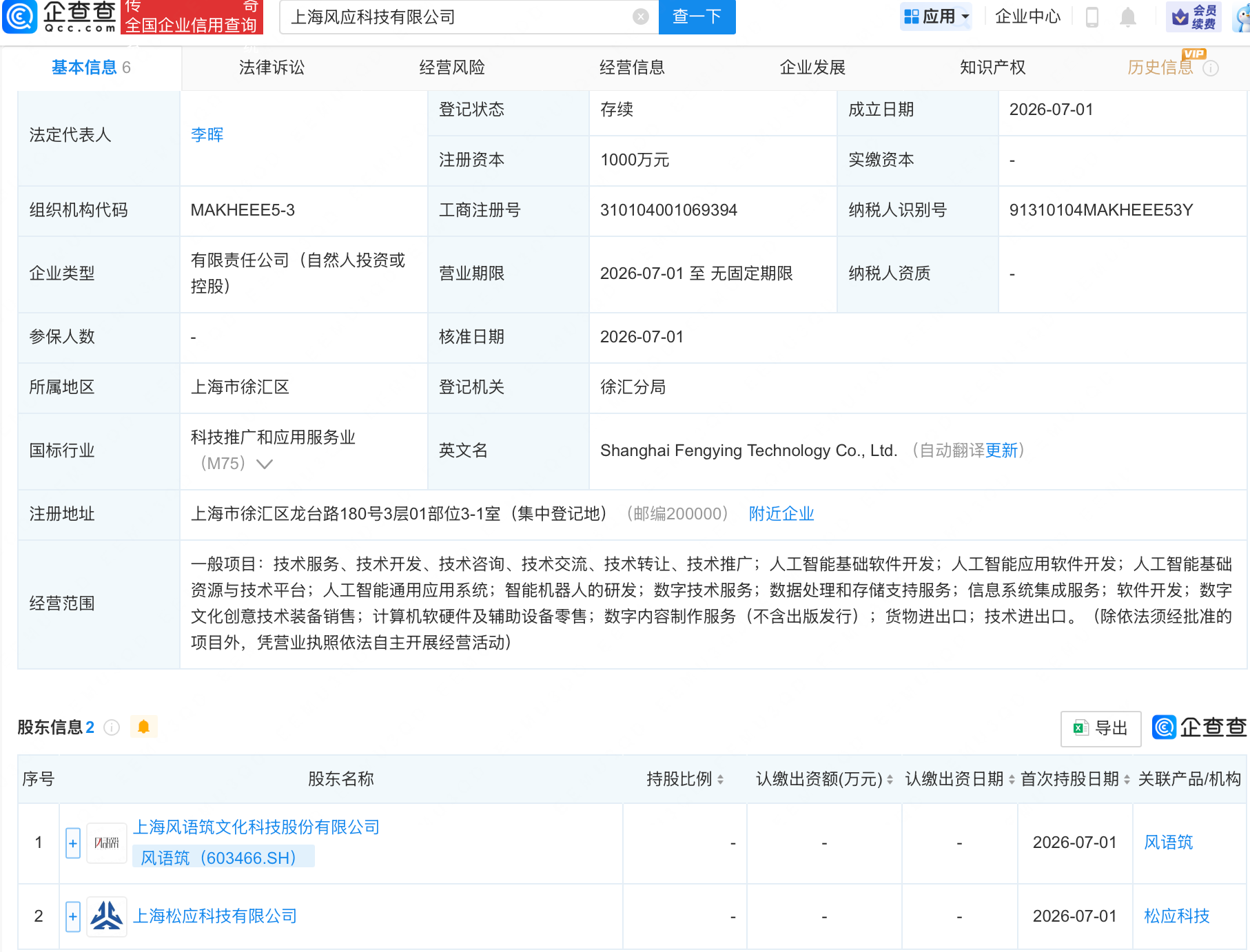This screenshot has width=1250, height=952.
Task: Open the notifications bell in the header
Action: 1128,17
